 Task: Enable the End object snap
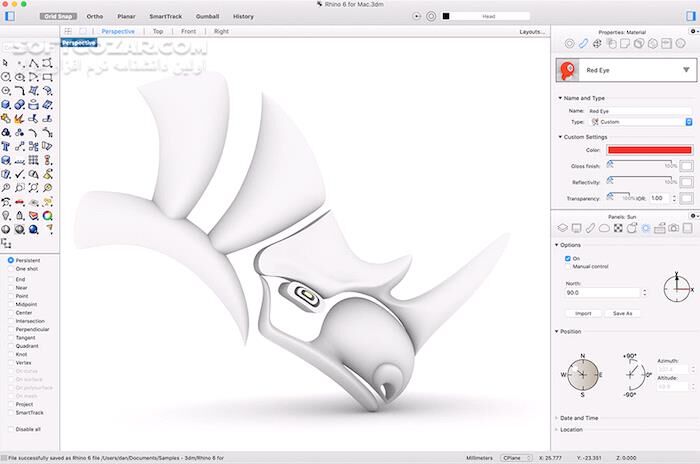click(x=11, y=279)
